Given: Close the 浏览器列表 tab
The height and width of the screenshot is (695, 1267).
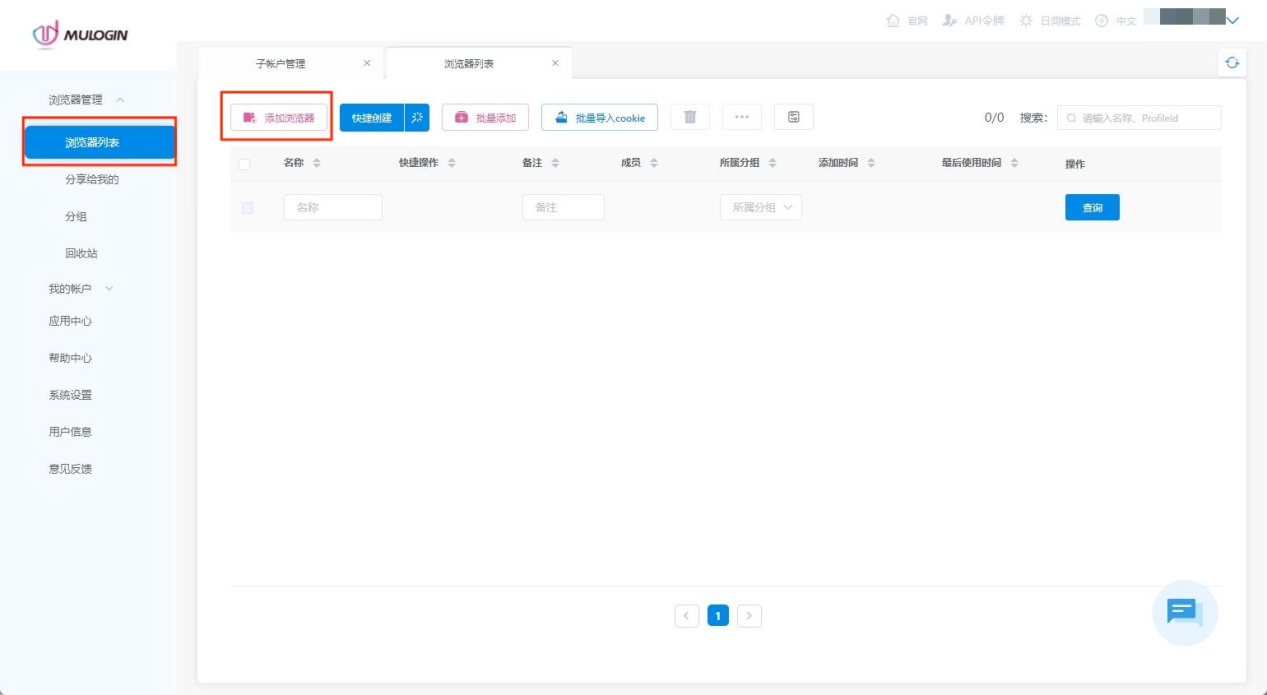Looking at the screenshot, I should pyautogui.click(x=555, y=63).
